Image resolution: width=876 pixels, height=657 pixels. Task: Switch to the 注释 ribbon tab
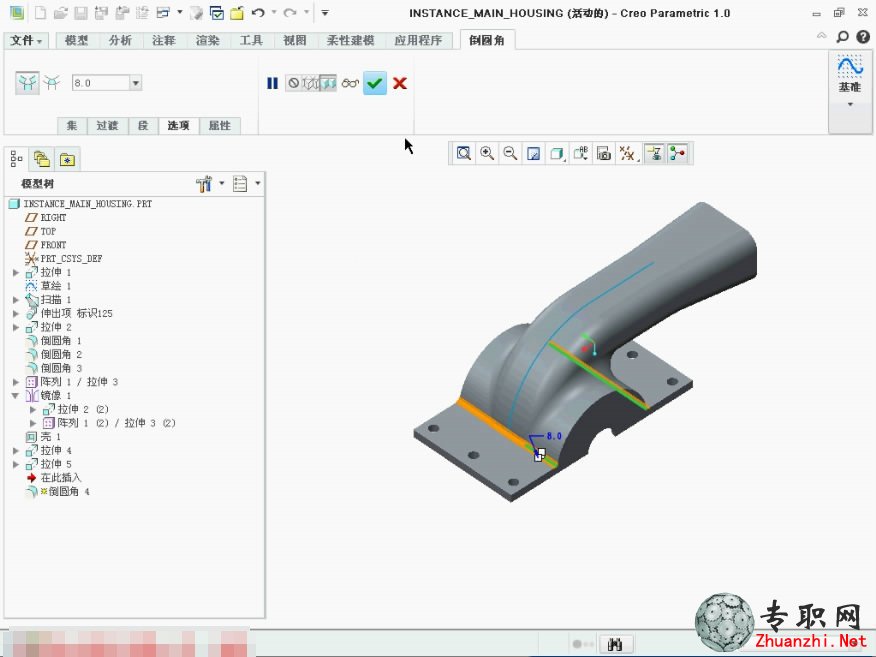click(164, 40)
